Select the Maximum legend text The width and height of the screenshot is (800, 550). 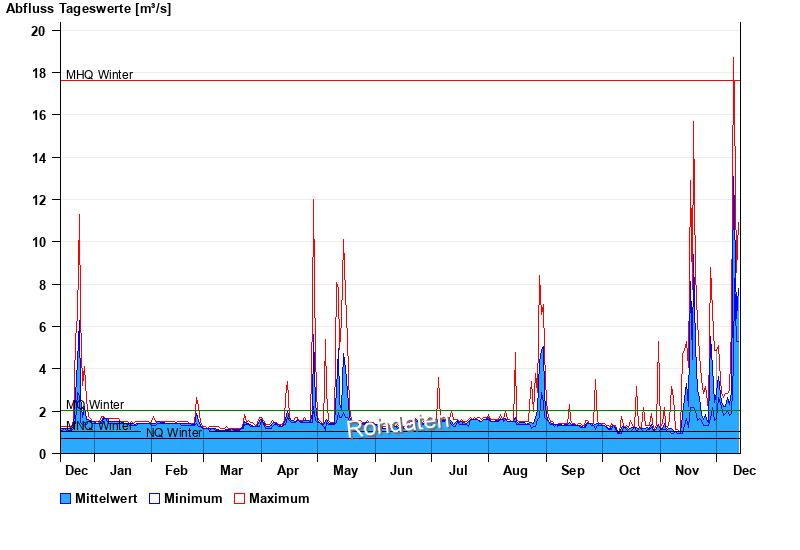[279, 498]
